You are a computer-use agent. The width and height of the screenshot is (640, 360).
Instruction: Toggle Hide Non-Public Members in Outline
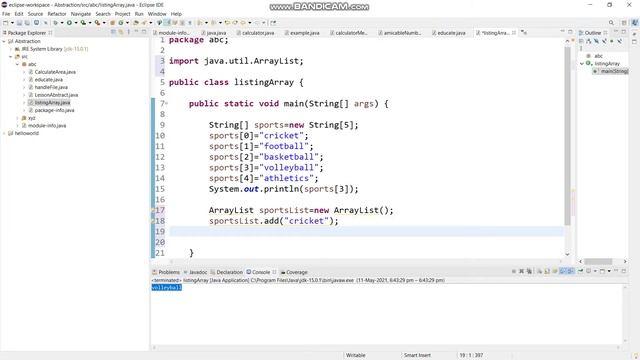[611, 41]
